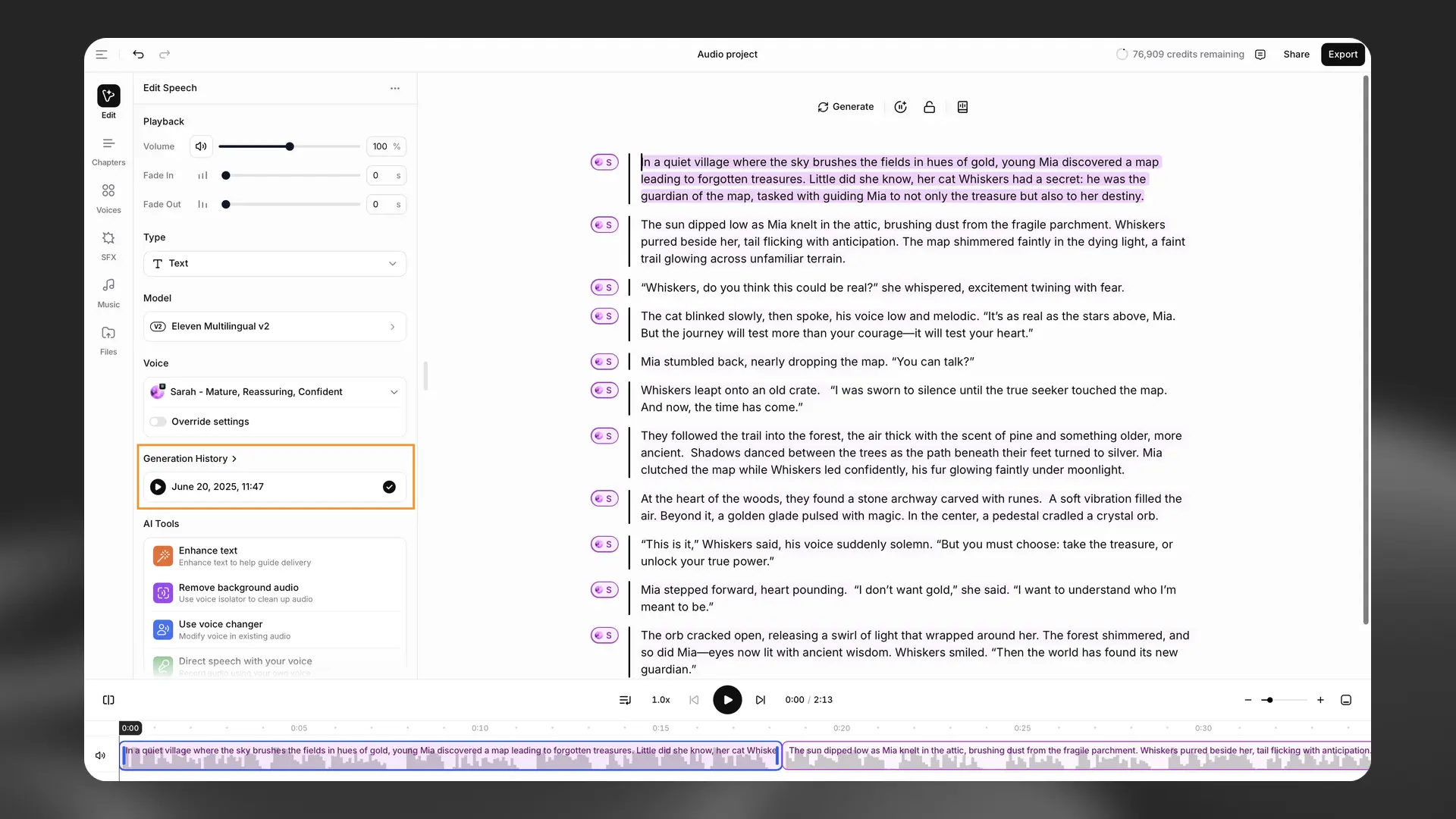The image size is (1456, 819).
Task: Play the June 20, 2025 generation
Action: tap(158, 487)
